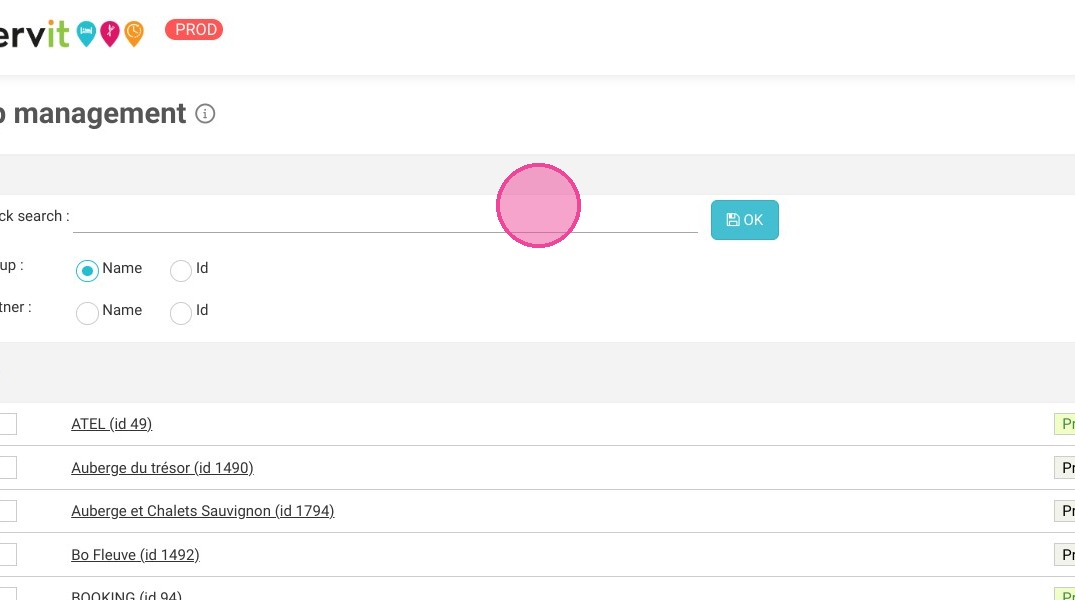
Task: Tick the checkbox for Bo Fleuve row
Action: pyautogui.click(x=7, y=555)
